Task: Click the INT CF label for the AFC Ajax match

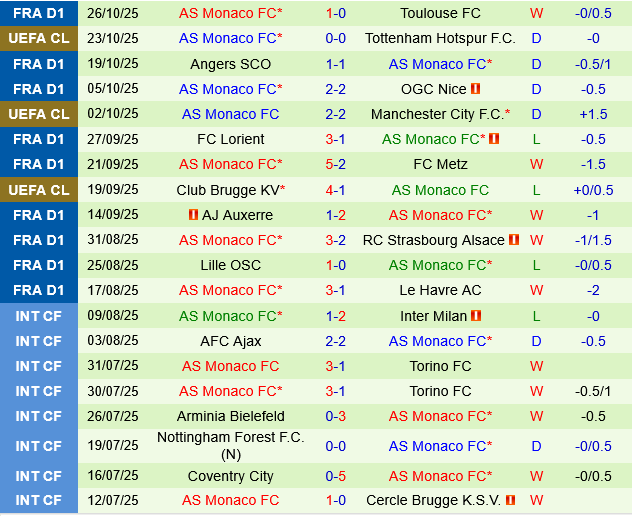Action: pos(39,341)
